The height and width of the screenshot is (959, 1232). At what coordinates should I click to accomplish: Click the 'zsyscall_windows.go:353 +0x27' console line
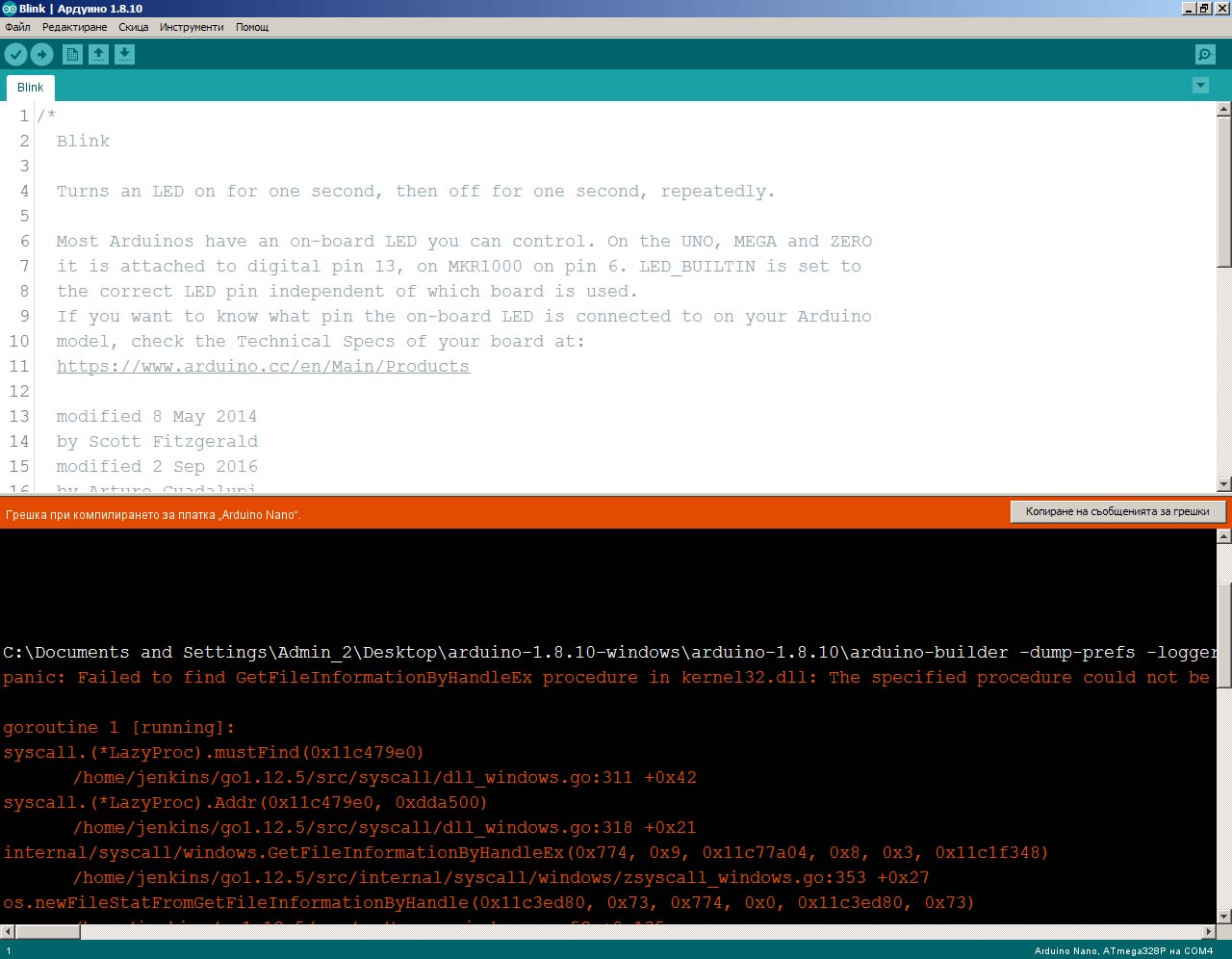click(x=501, y=877)
